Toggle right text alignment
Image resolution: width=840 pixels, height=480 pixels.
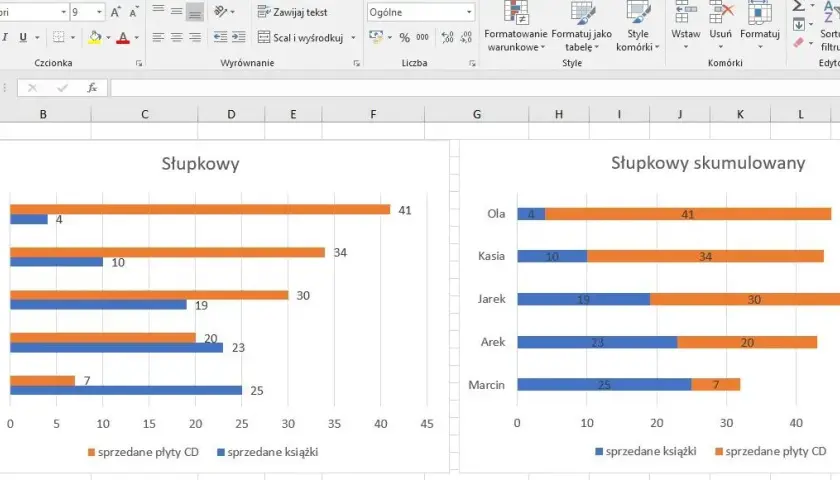pyautogui.click(x=194, y=37)
